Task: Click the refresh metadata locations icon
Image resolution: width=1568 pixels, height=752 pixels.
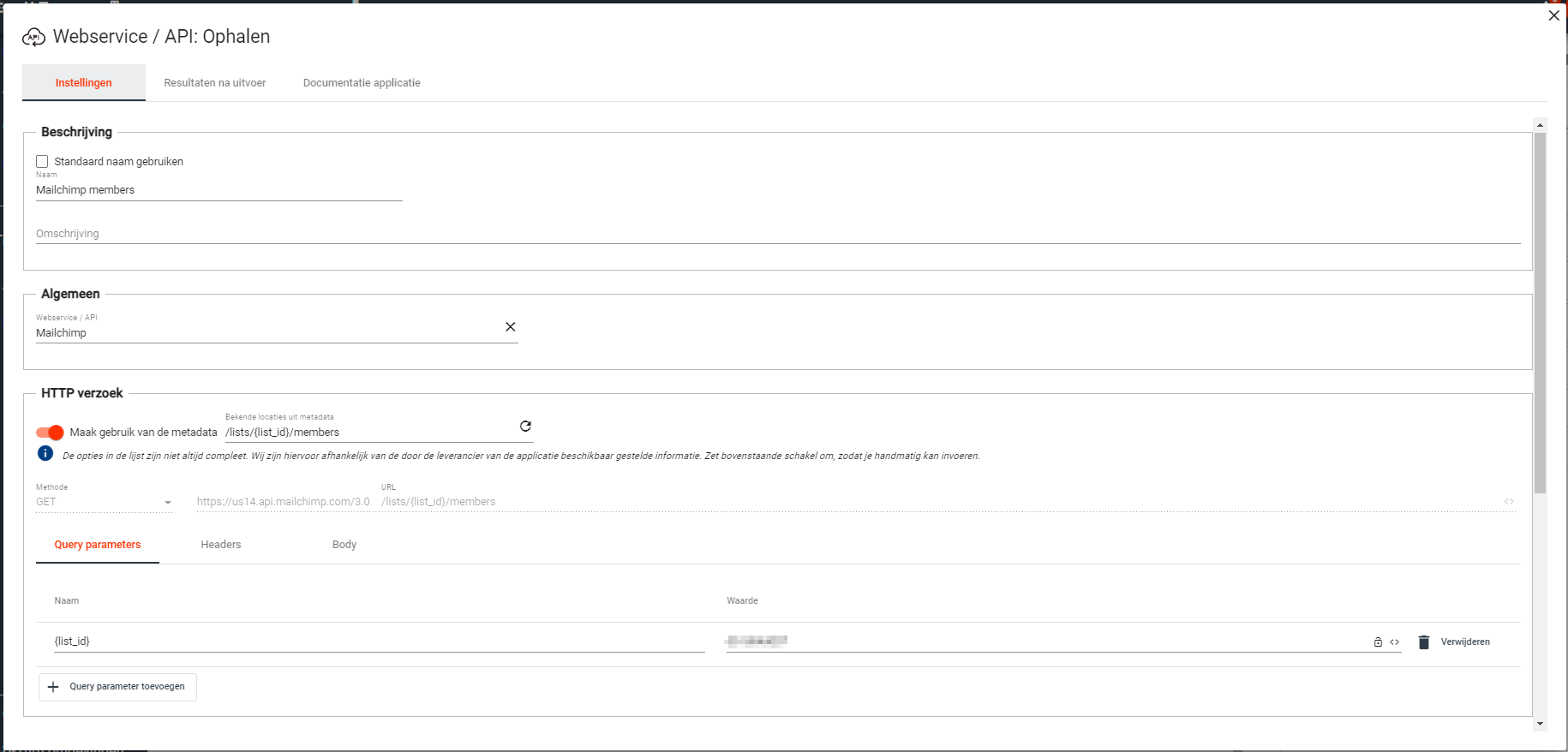Action: click(525, 427)
